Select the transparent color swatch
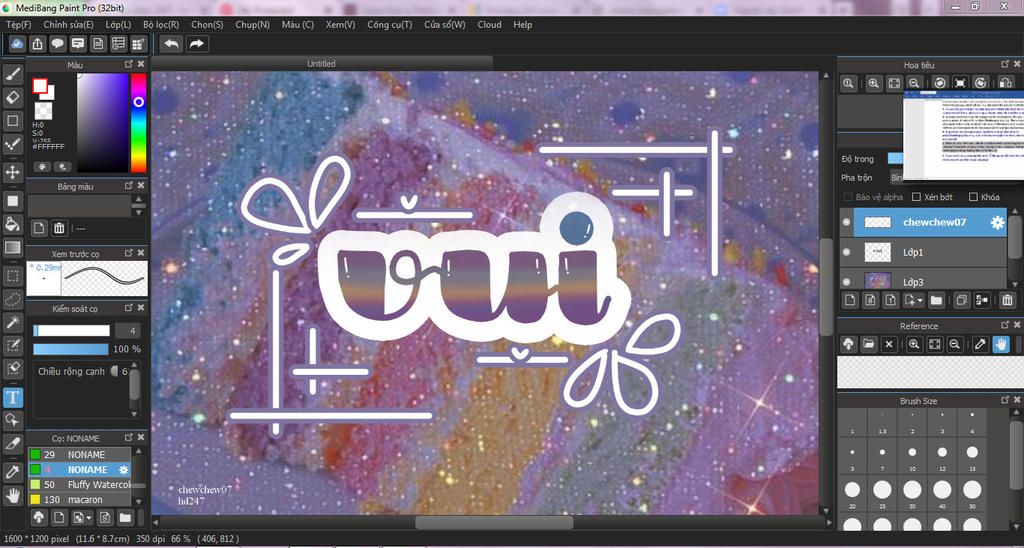 43,110
